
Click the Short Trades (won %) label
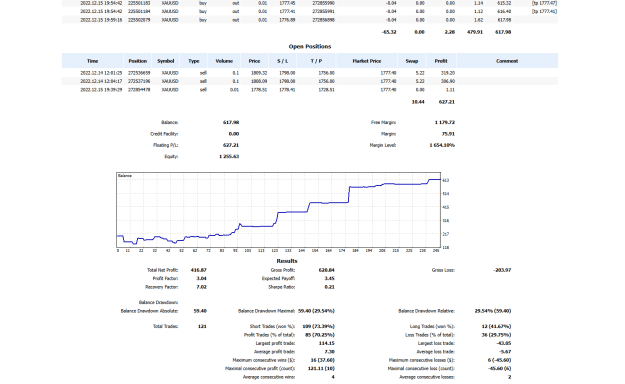tap(272, 326)
